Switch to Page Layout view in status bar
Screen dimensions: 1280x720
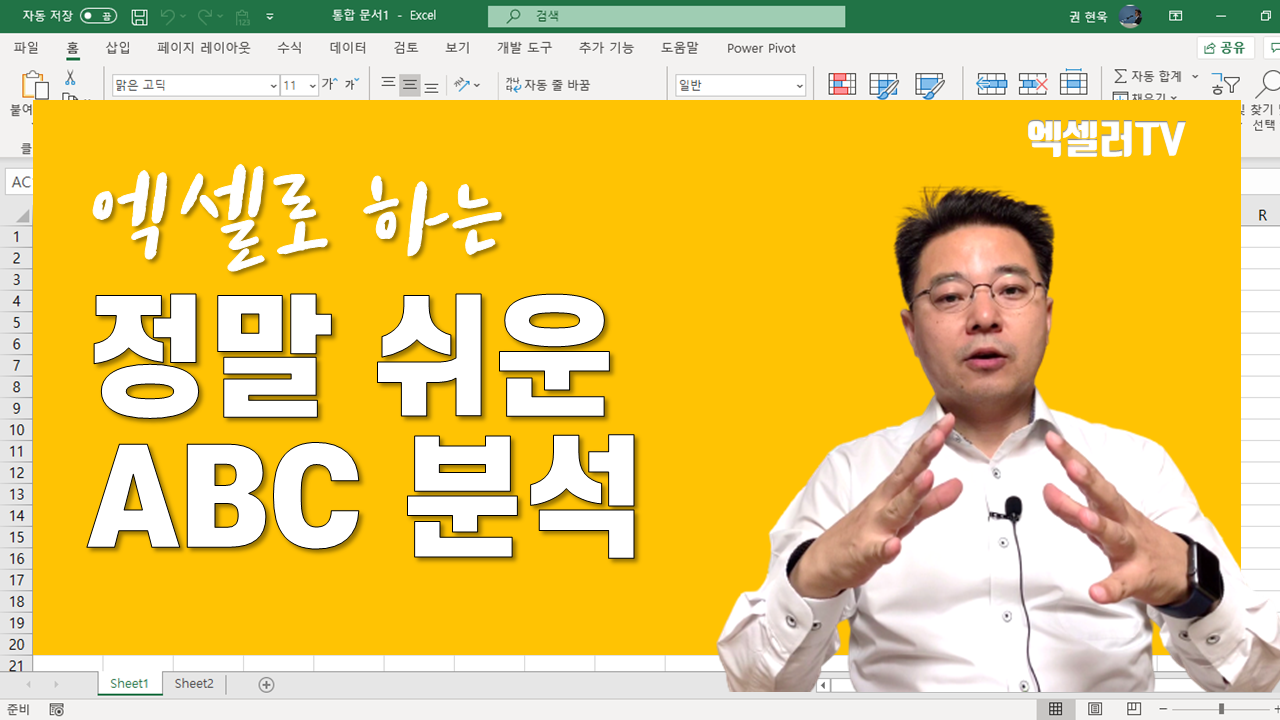click(1095, 709)
